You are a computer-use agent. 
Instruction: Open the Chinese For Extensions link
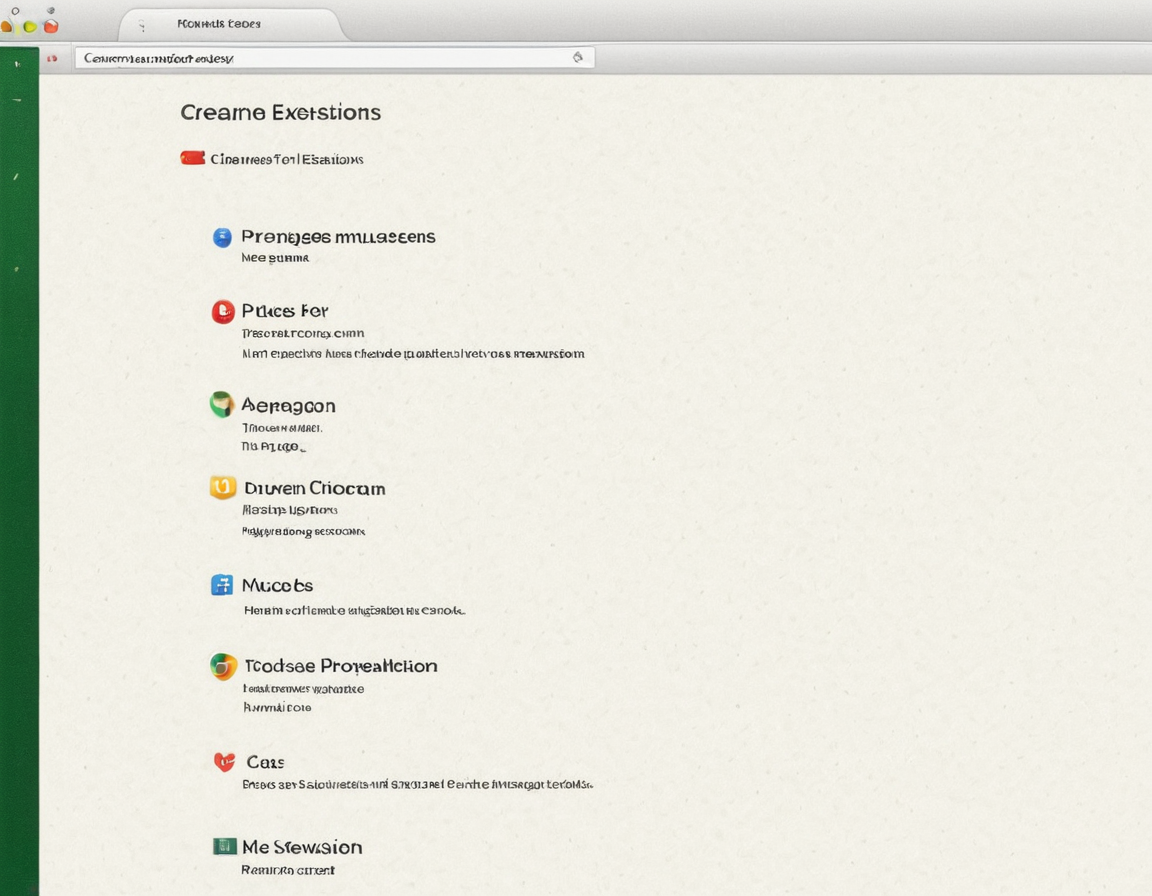287,158
